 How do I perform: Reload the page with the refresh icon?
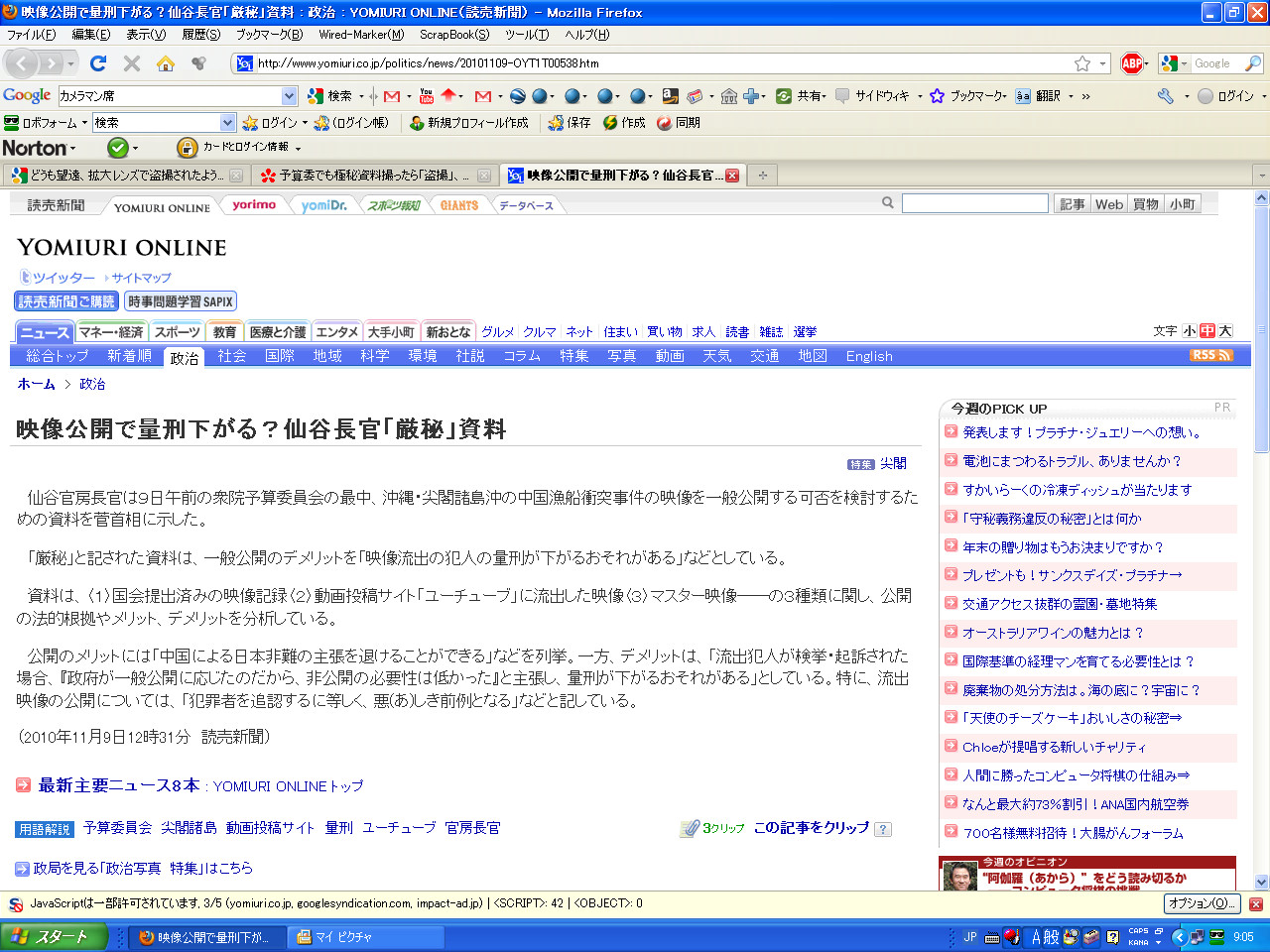pos(98,63)
